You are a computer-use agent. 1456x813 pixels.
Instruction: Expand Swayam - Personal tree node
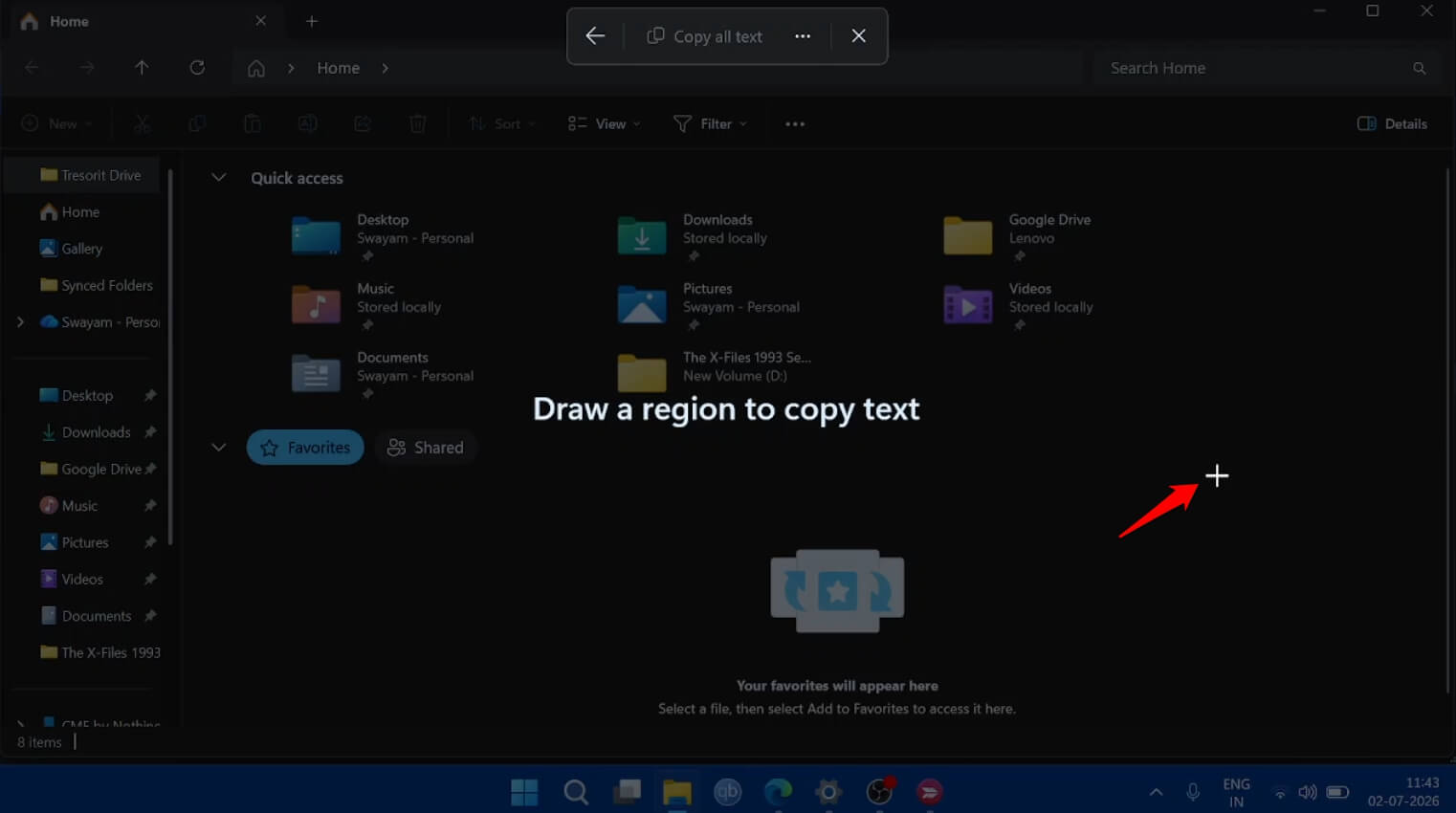pos(20,322)
